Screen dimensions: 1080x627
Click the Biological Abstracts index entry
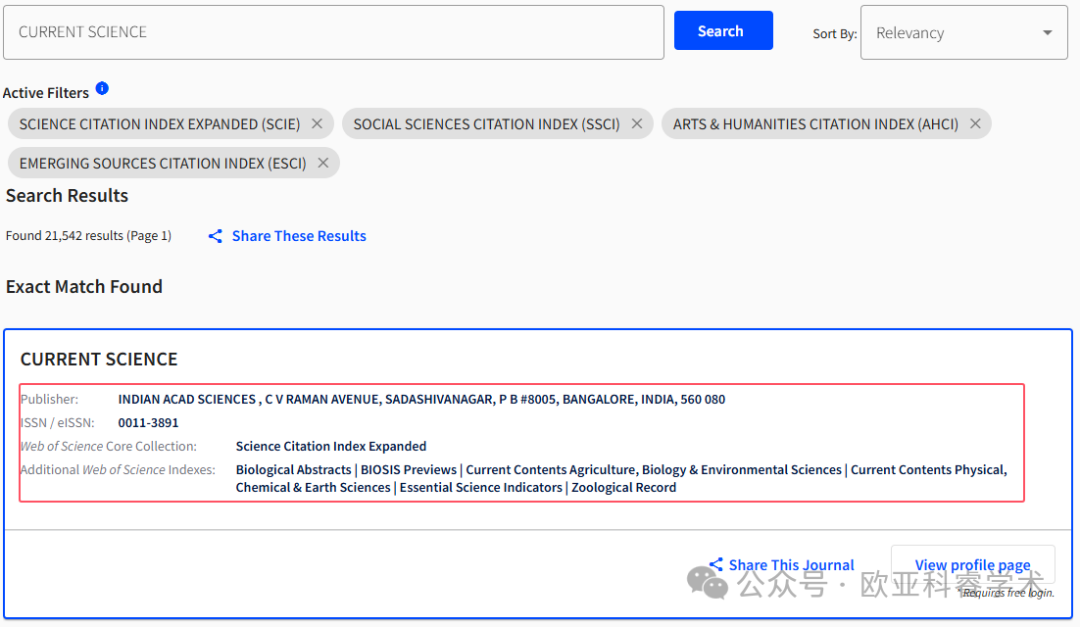coord(293,469)
